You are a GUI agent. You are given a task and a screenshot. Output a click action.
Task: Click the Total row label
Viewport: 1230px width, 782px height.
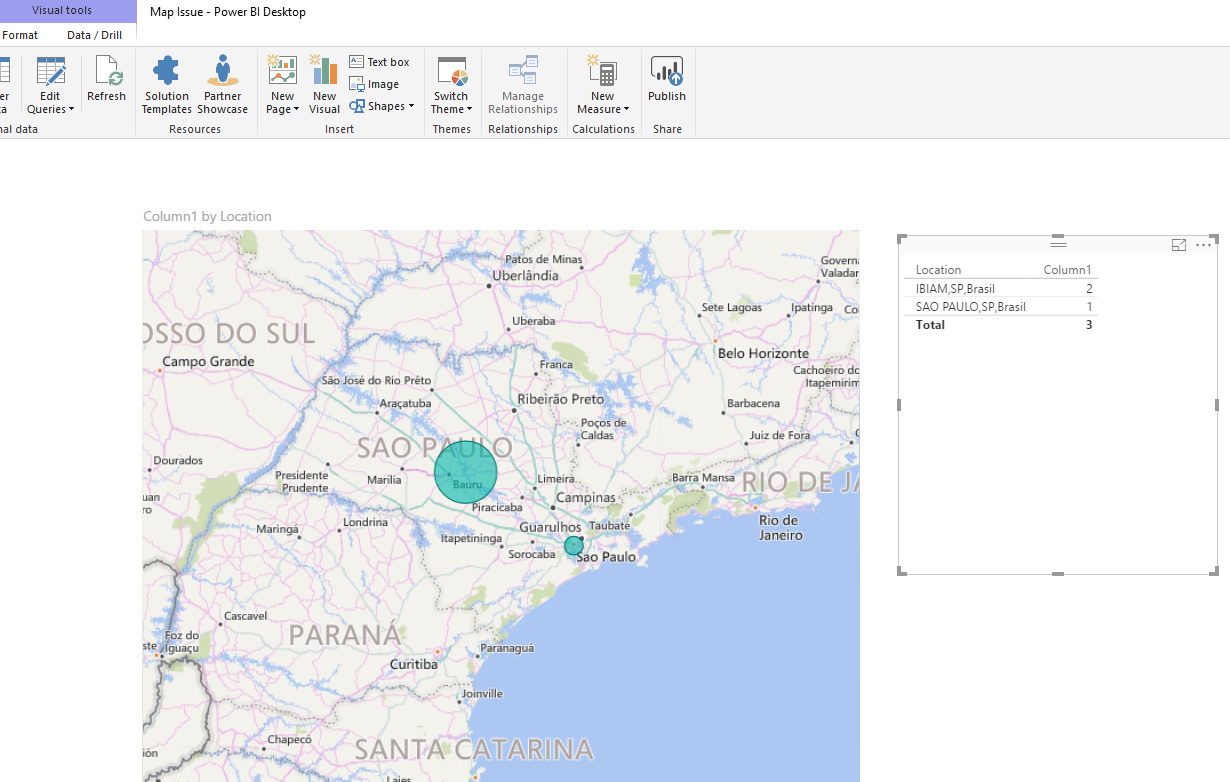930,325
